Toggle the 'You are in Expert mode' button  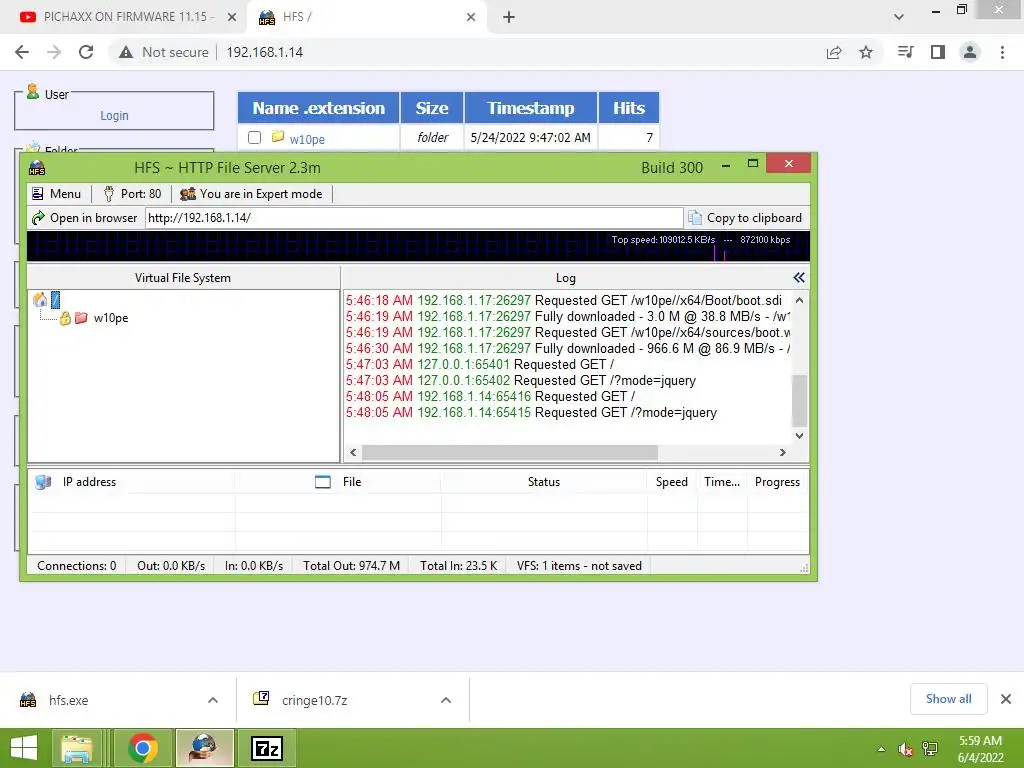251,194
